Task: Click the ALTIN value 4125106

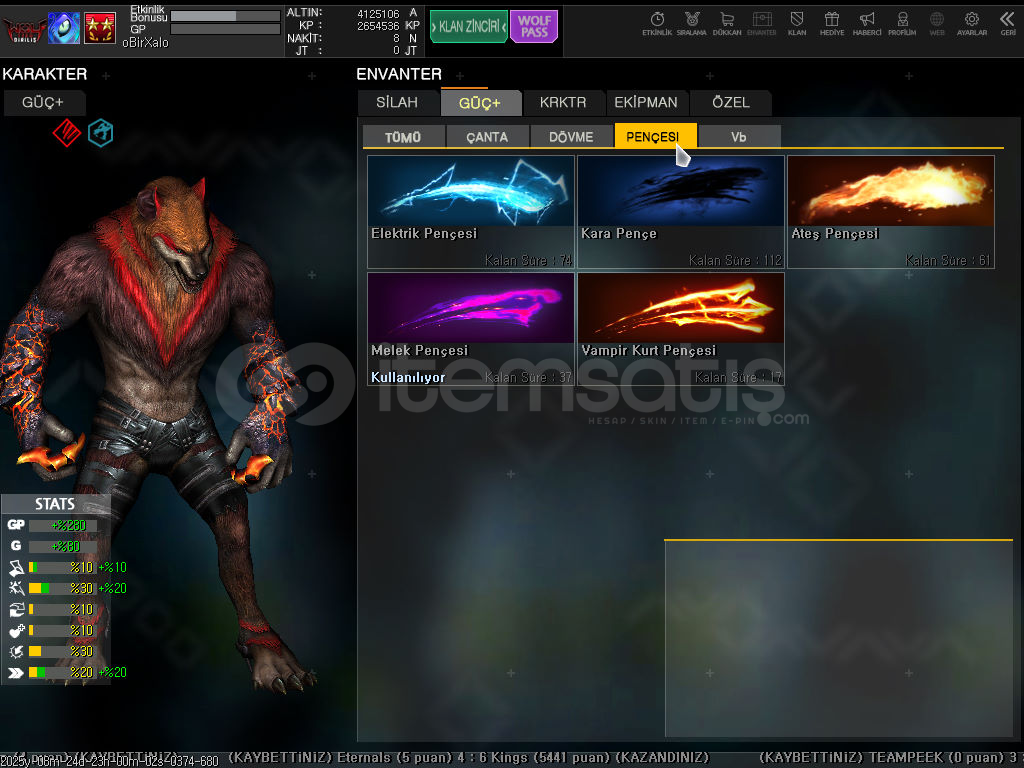Action: 377,14
